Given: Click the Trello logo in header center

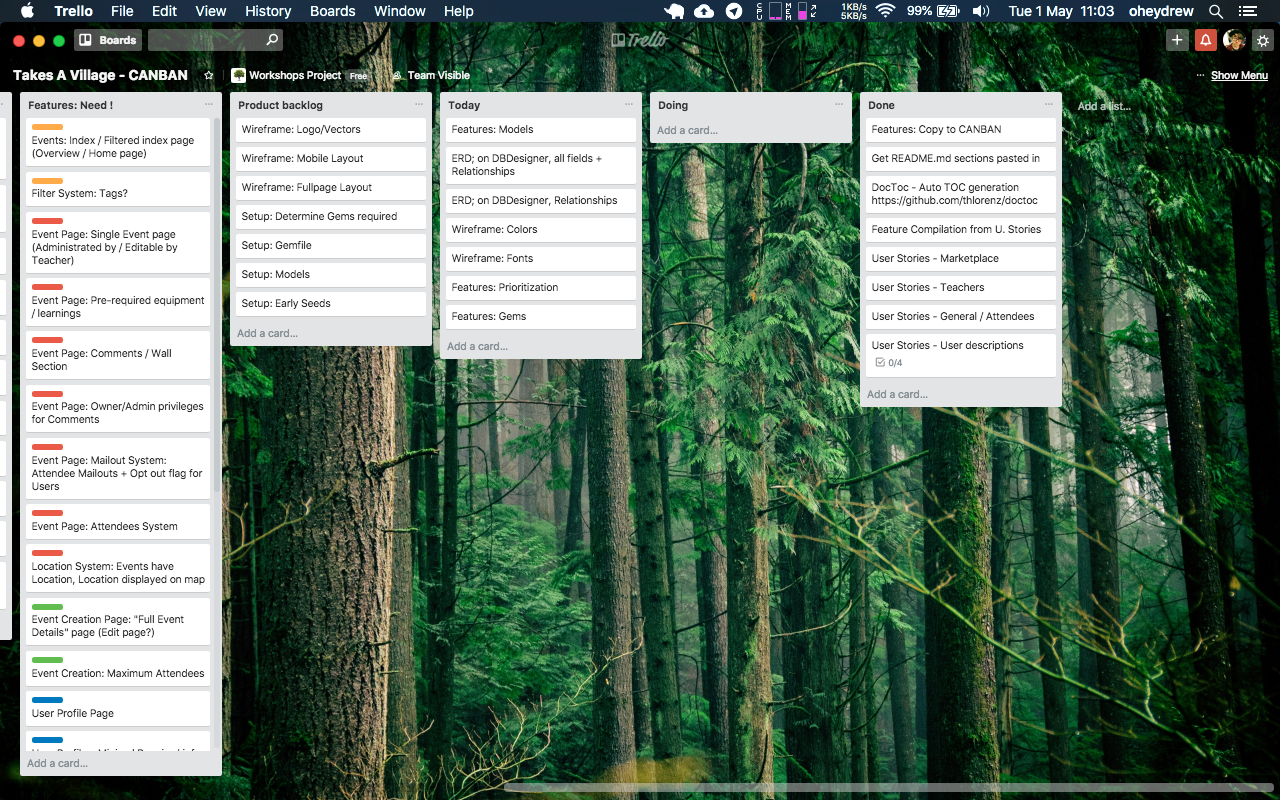Looking at the screenshot, I should coord(639,40).
